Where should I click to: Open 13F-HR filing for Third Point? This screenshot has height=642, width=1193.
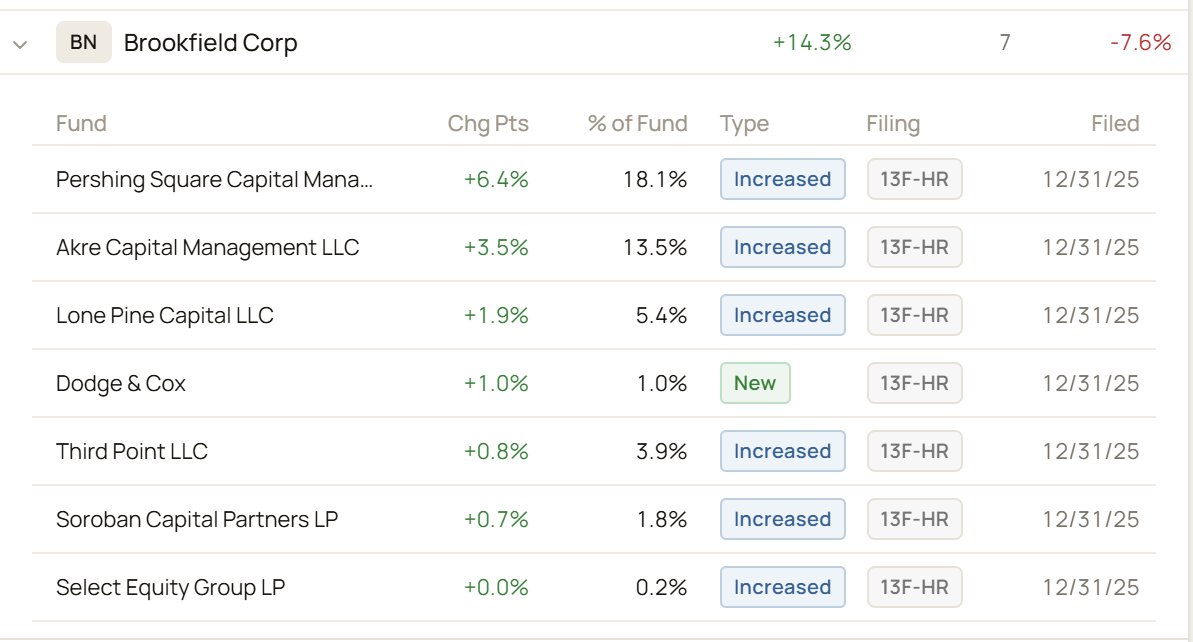(914, 451)
